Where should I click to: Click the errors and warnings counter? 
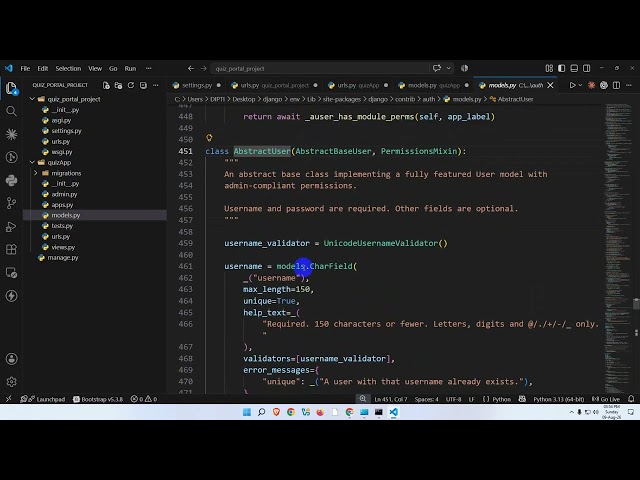[144, 399]
